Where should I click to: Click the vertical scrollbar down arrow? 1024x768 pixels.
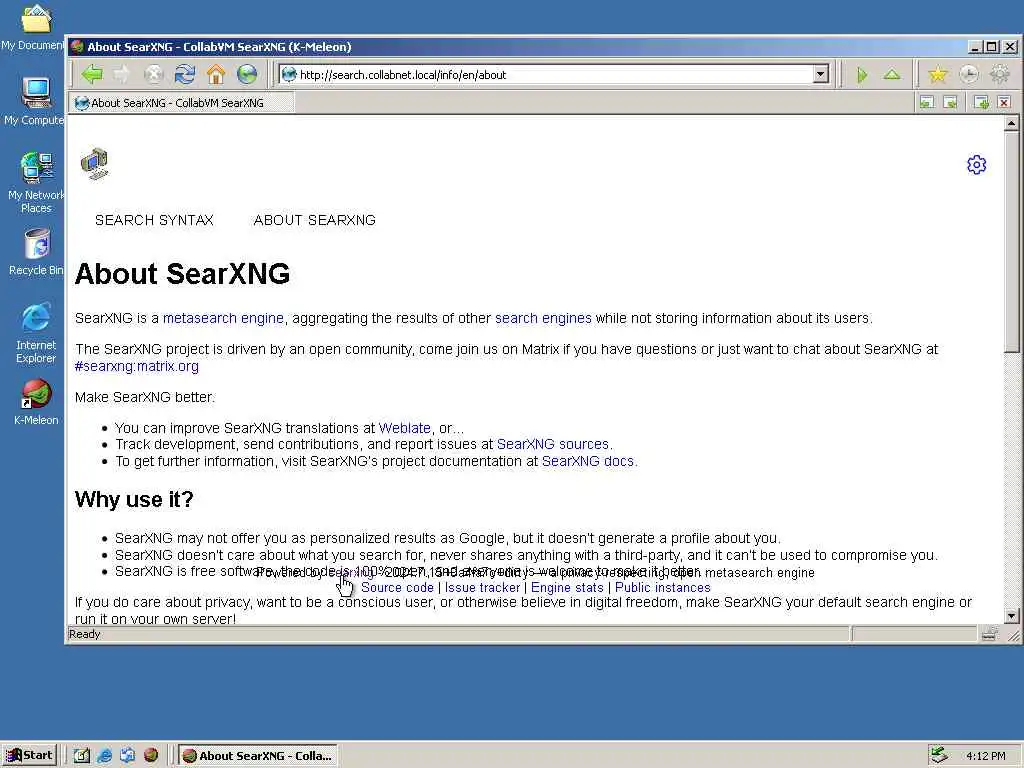point(1012,615)
